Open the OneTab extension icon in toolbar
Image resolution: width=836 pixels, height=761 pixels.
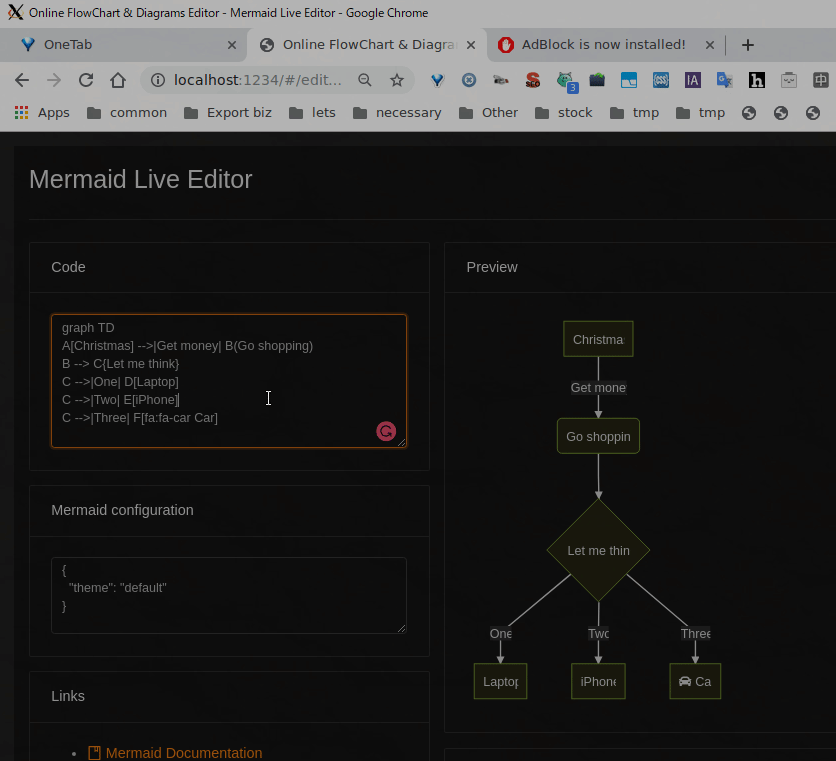point(437,80)
